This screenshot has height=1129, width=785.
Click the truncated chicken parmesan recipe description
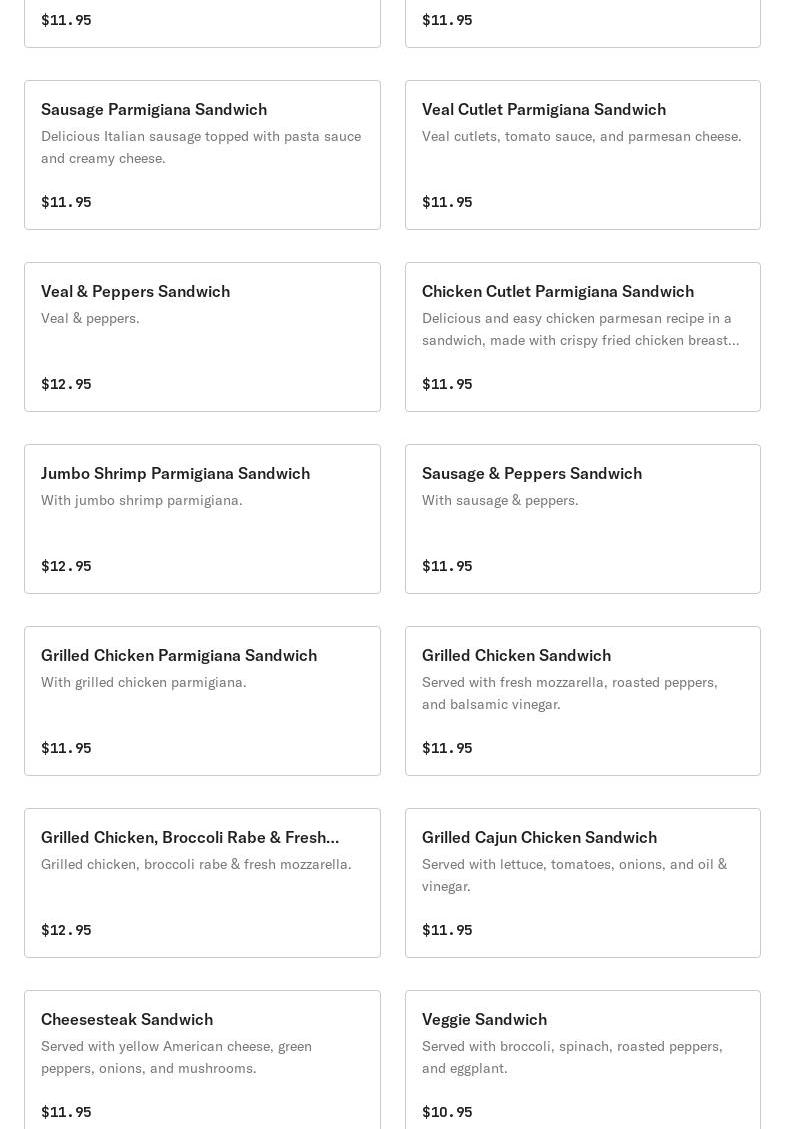coord(580,329)
